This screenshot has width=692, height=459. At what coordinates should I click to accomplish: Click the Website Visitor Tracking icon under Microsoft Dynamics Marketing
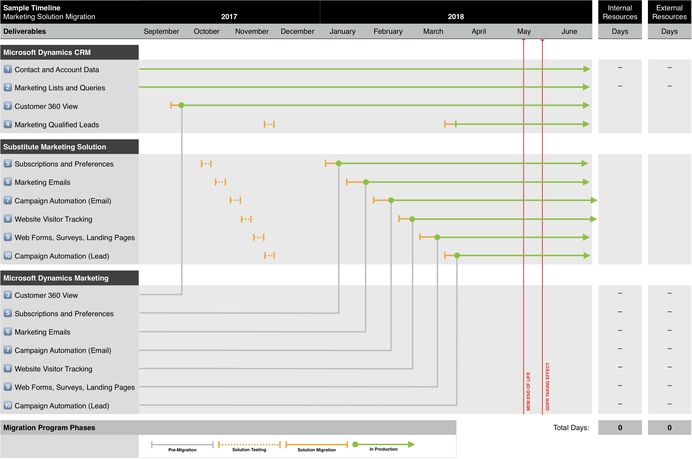click(8, 369)
